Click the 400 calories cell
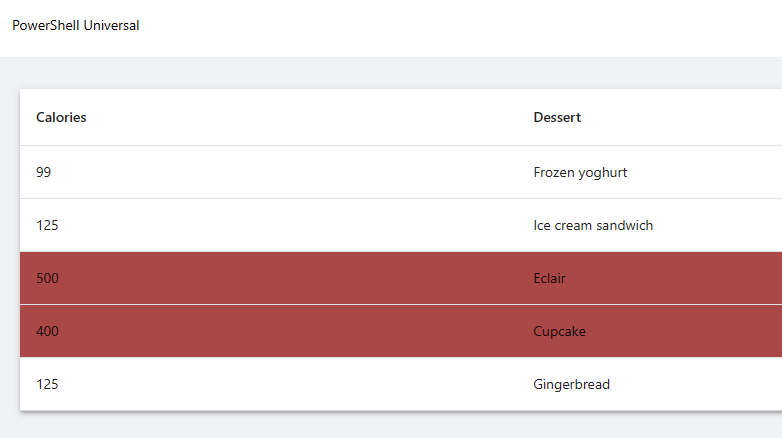 point(47,331)
